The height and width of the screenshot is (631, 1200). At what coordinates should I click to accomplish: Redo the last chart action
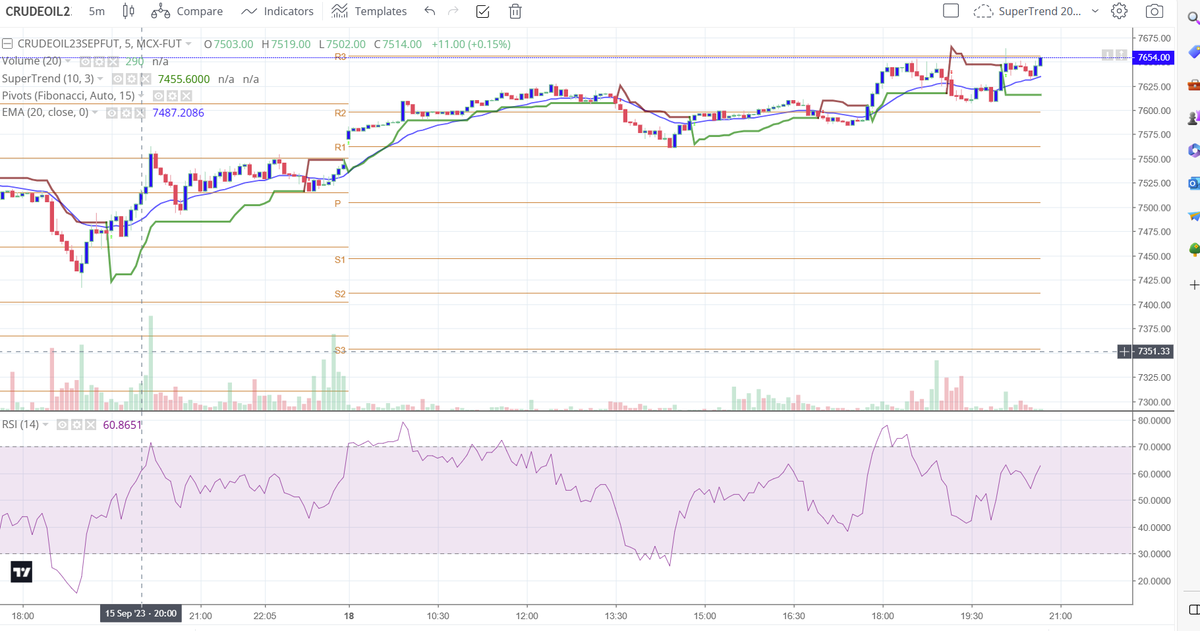(453, 11)
